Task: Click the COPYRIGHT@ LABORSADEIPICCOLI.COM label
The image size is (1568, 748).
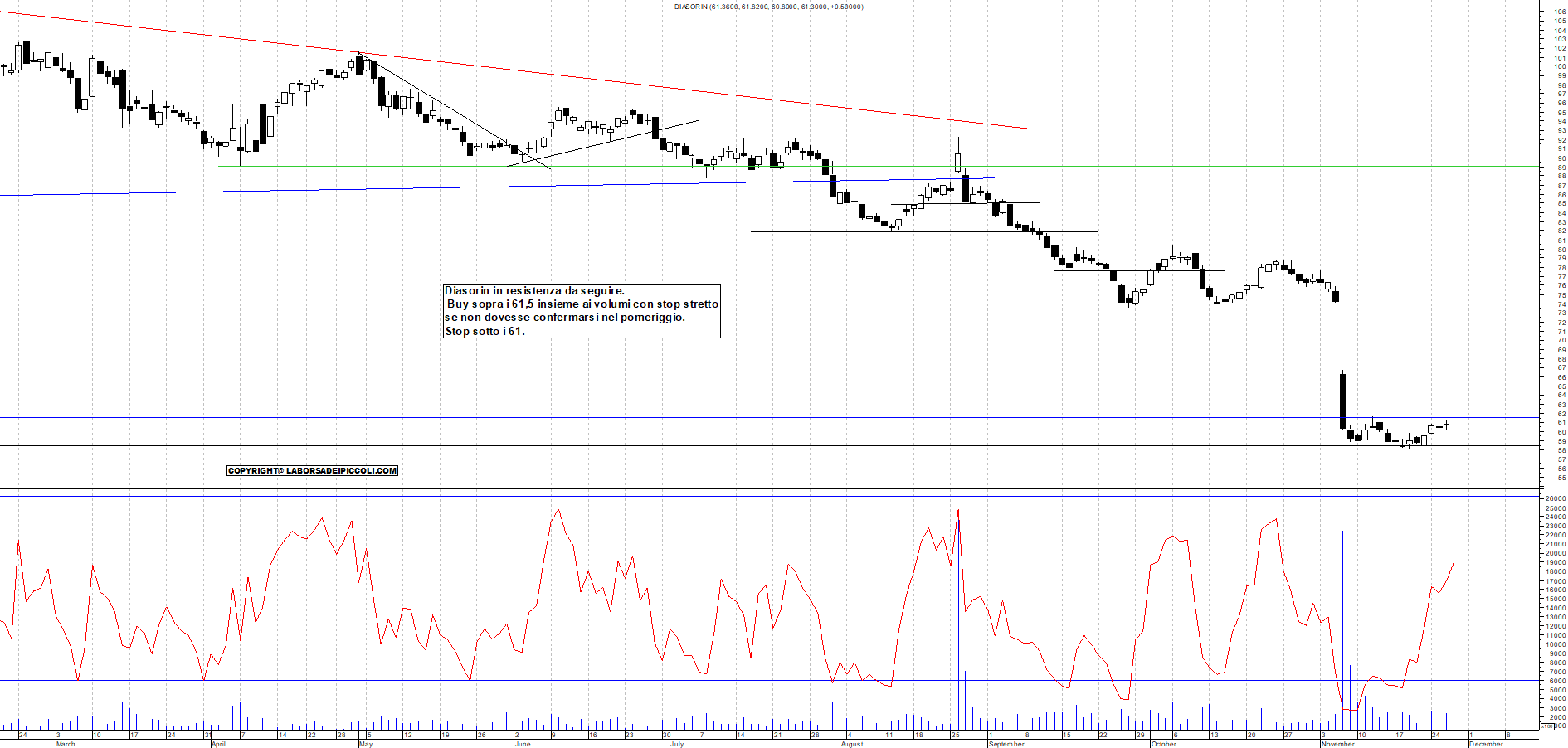Action: 313,470
